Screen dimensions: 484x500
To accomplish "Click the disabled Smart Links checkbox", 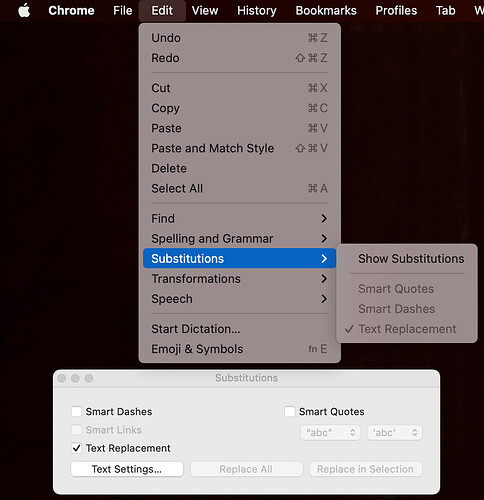I will click(x=76, y=430).
